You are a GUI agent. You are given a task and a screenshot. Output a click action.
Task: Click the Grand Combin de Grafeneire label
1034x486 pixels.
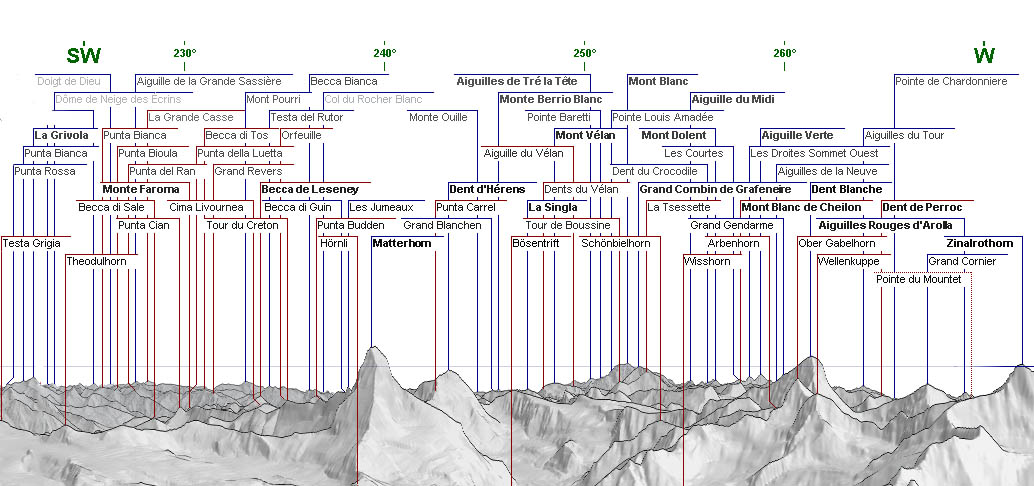715,189
